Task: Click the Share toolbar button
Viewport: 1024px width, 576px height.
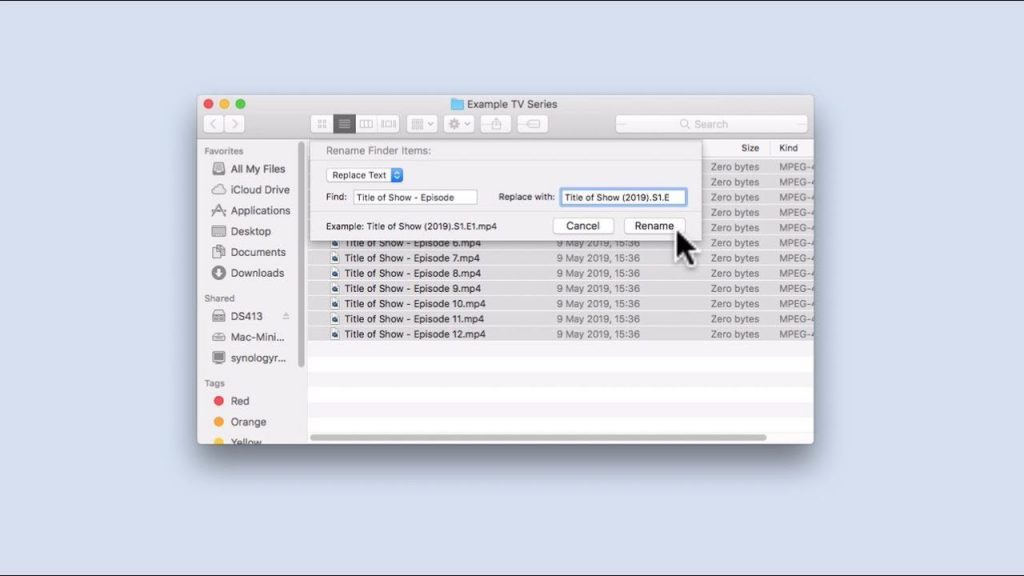Action: (x=496, y=123)
